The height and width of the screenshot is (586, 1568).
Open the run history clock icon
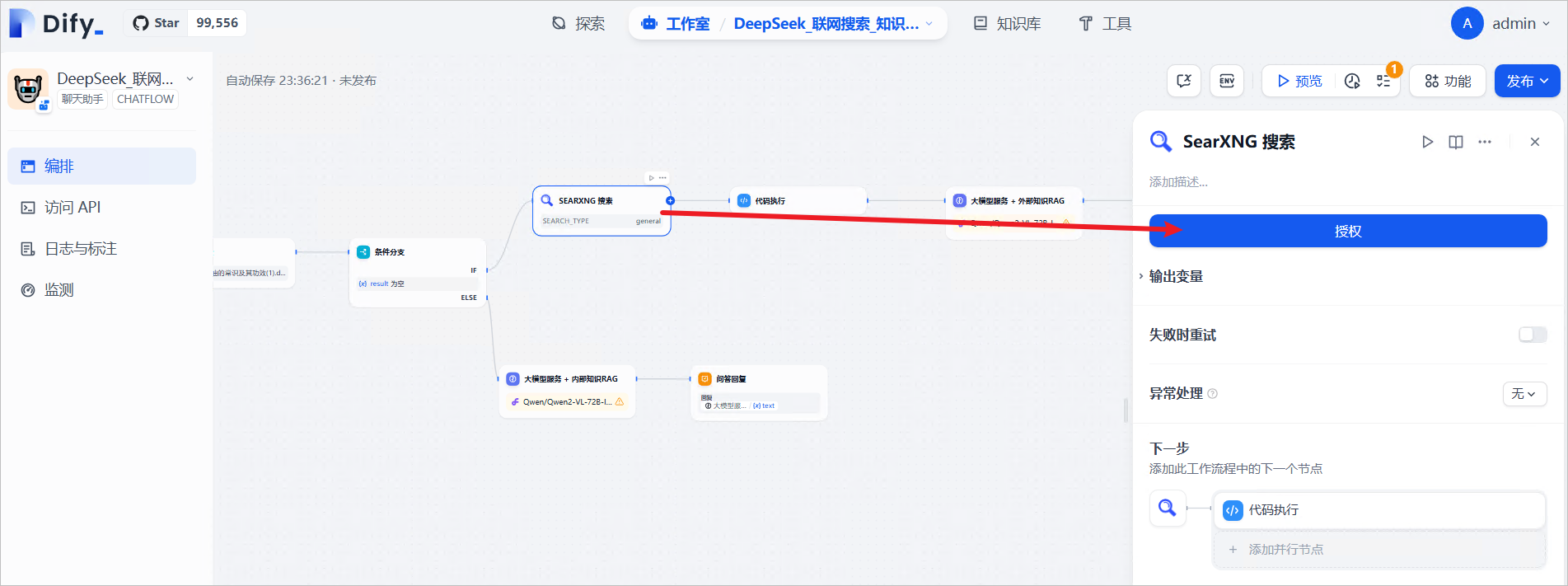click(1352, 81)
